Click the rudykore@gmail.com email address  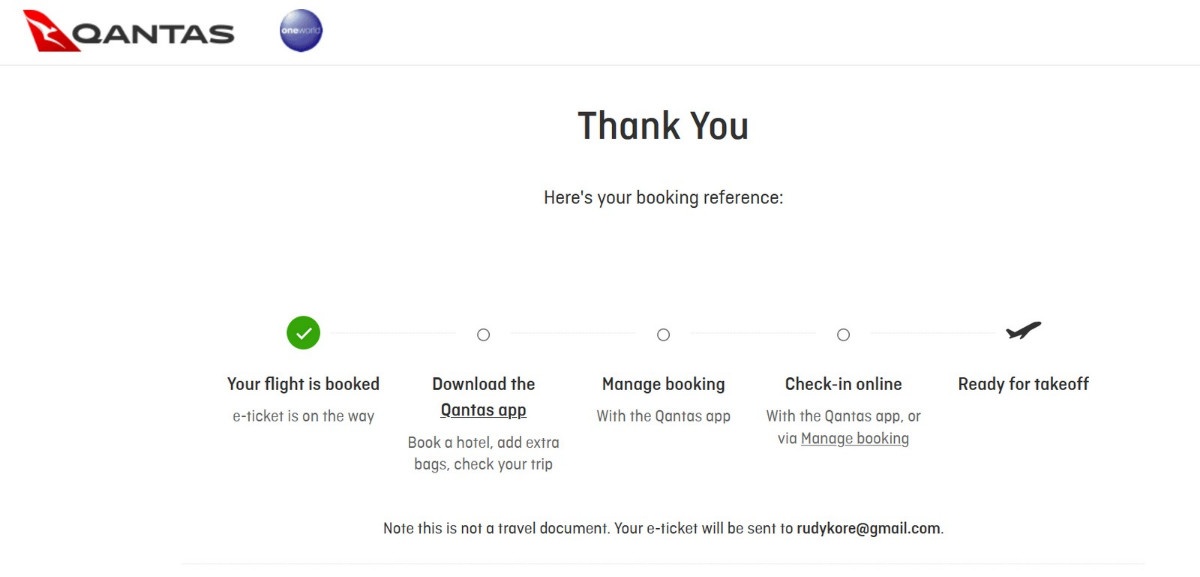868,528
